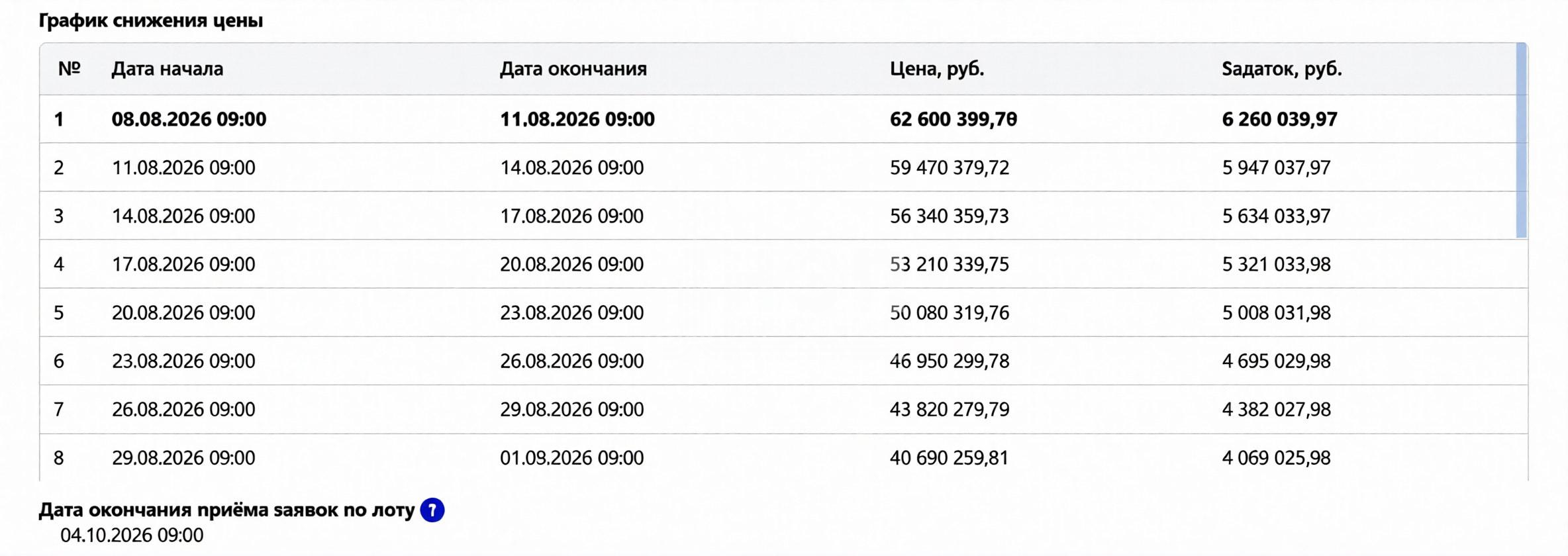
Task: Click row 1 deposit 6 260 039,97
Action: pyautogui.click(x=1280, y=119)
